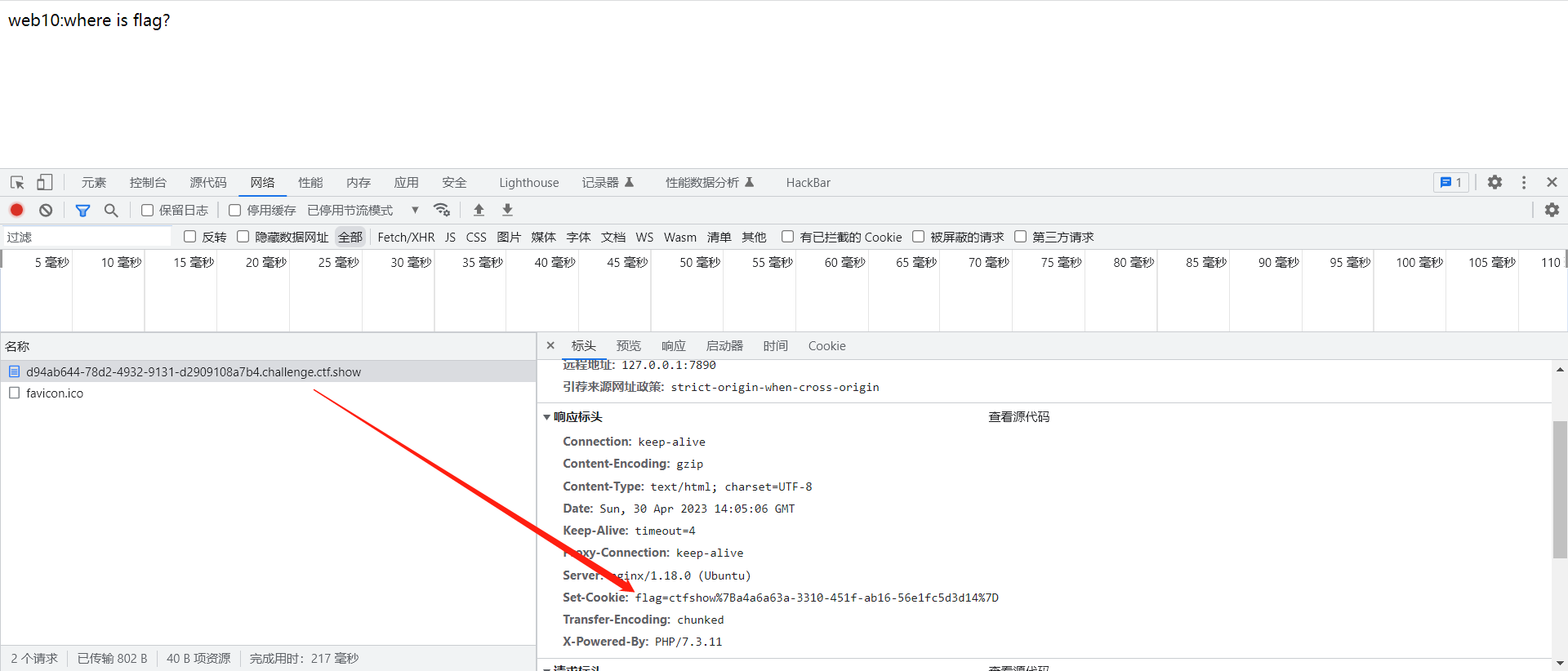1568x671 pixels.
Task: Open the network search magnifier
Action: (111, 210)
